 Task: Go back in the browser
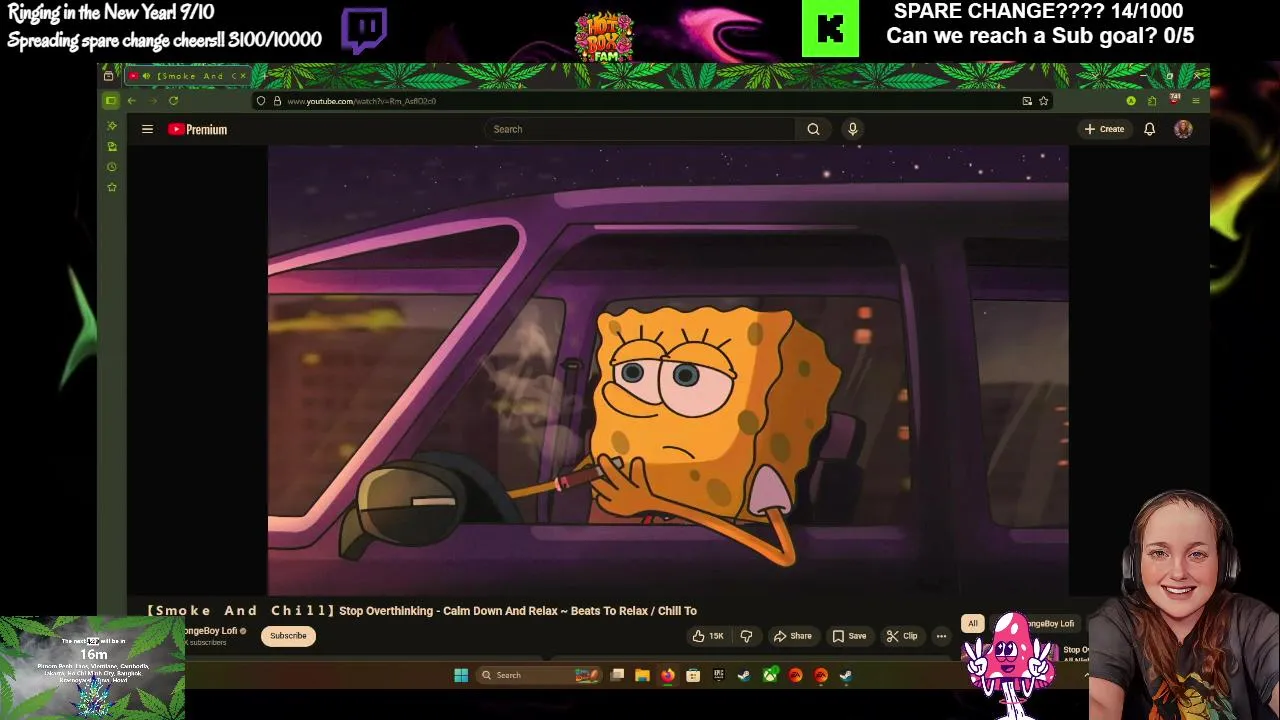pyautogui.click(x=131, y=101)
